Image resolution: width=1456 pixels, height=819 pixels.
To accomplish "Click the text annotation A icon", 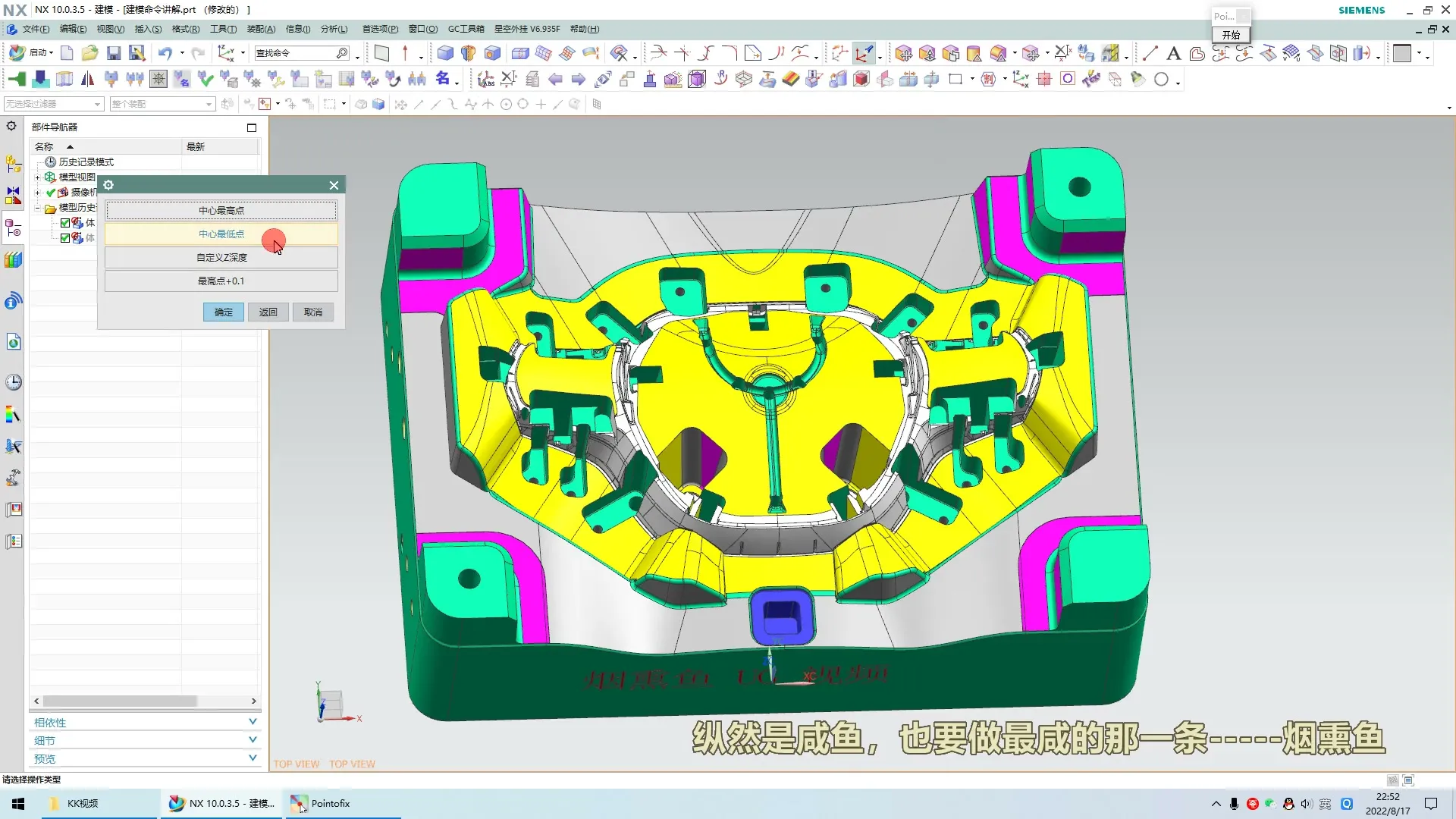I will [x=1173, y=53].
